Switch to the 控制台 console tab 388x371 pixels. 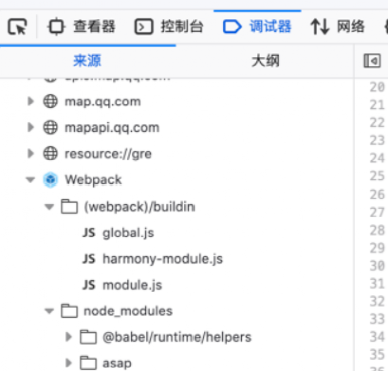click(x=169, y=27)
